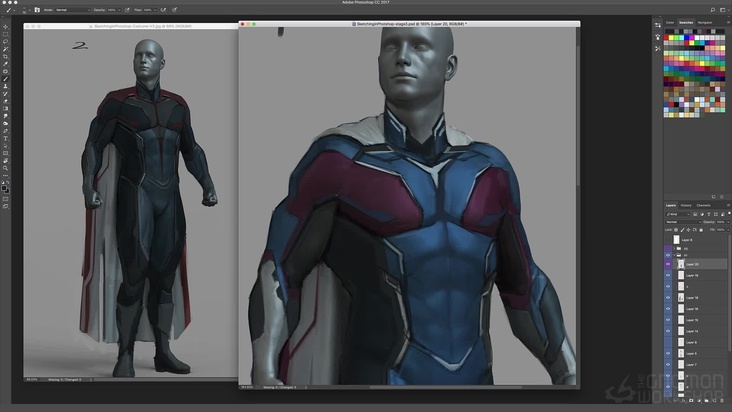This screenshot has width=732, height=412.
Task: Switch to the History tab
Action: (x=686, y=205)
